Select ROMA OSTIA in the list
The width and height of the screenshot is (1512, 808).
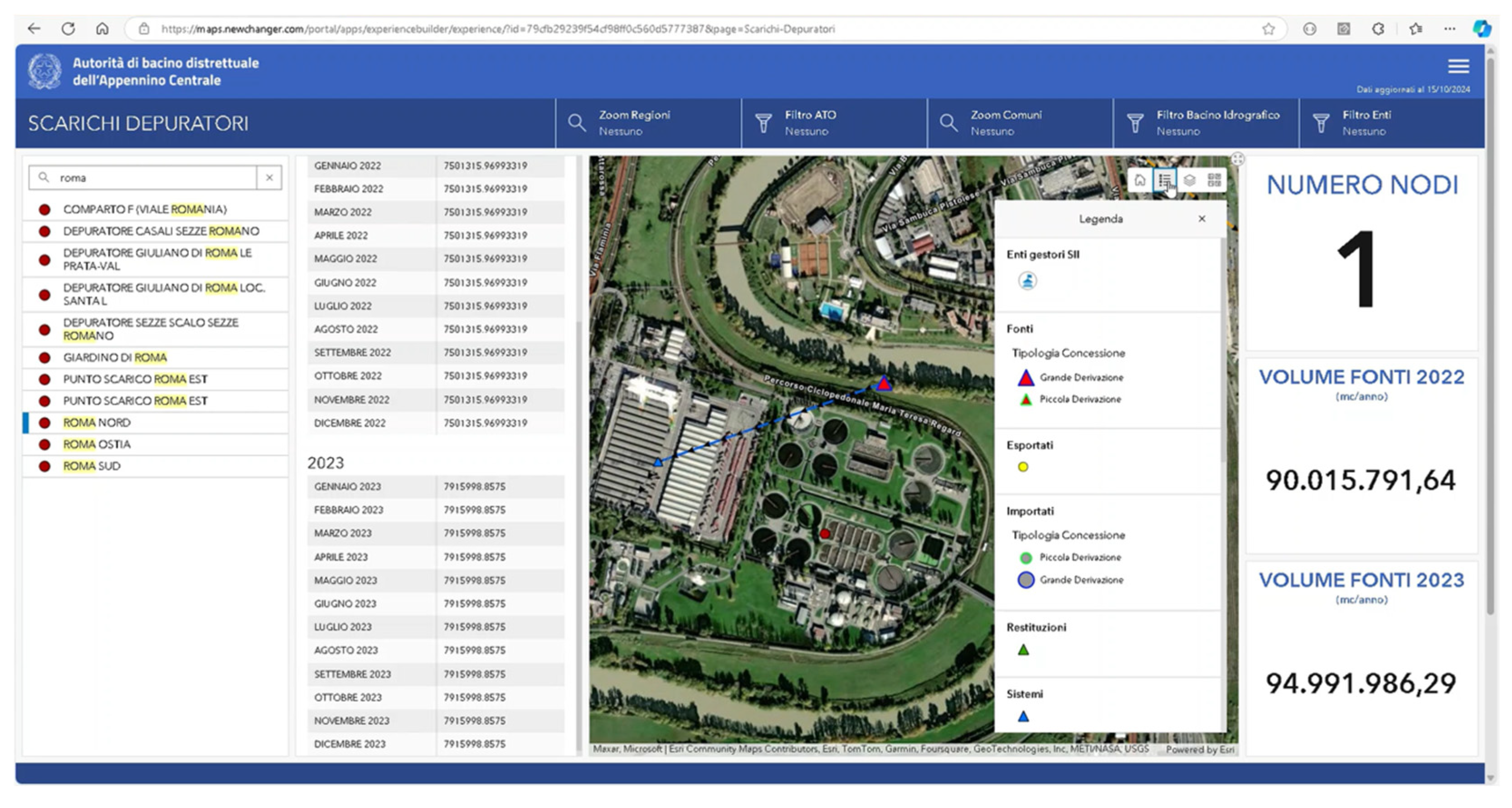point(156,444)
